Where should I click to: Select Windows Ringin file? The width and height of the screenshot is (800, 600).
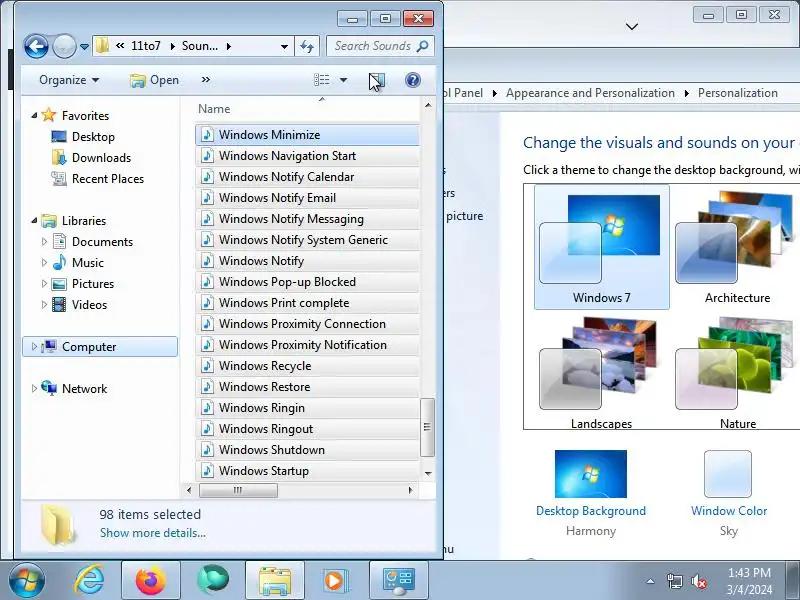[x=307, y=408]
